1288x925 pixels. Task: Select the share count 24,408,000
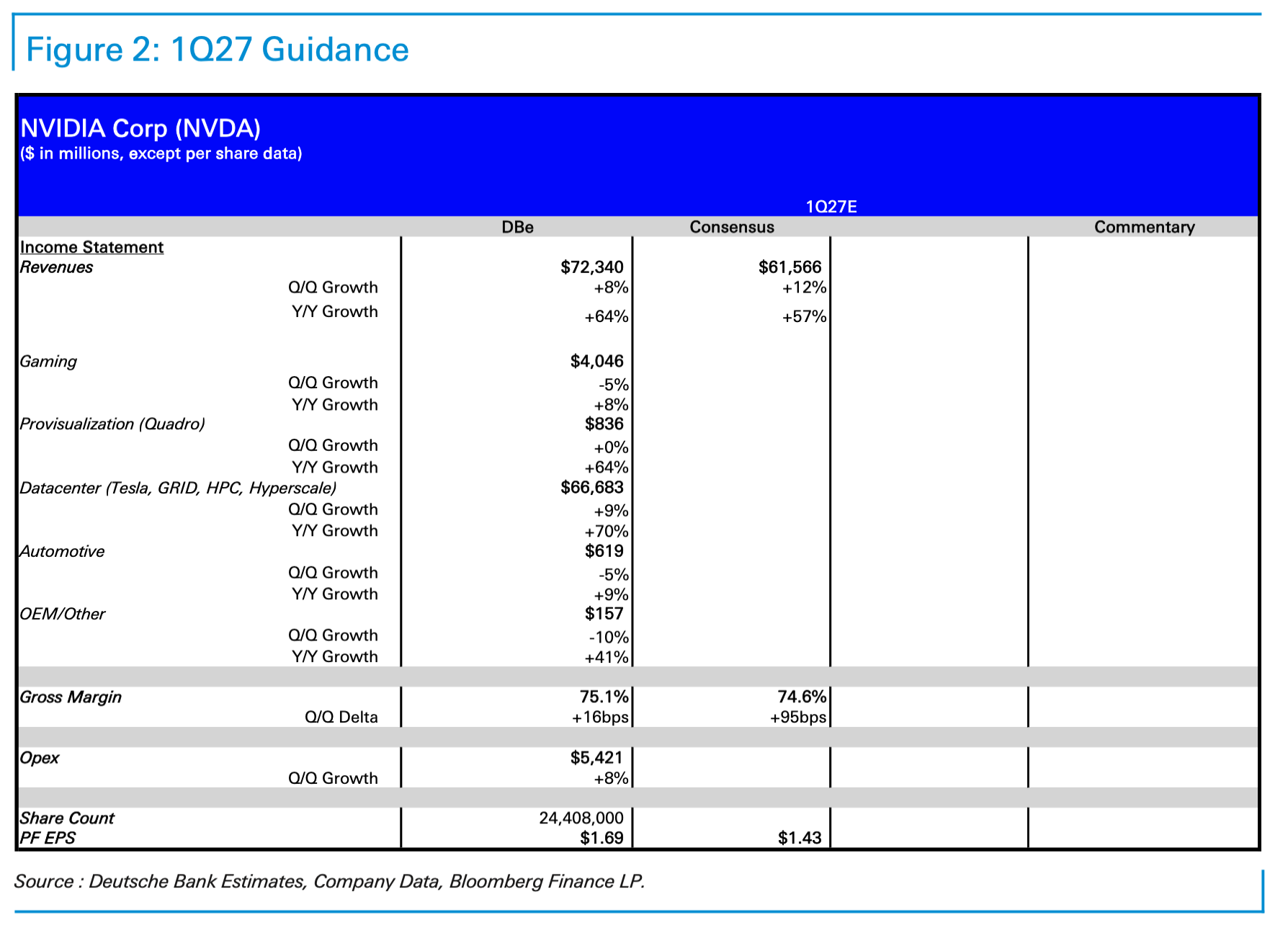point(581,818)
